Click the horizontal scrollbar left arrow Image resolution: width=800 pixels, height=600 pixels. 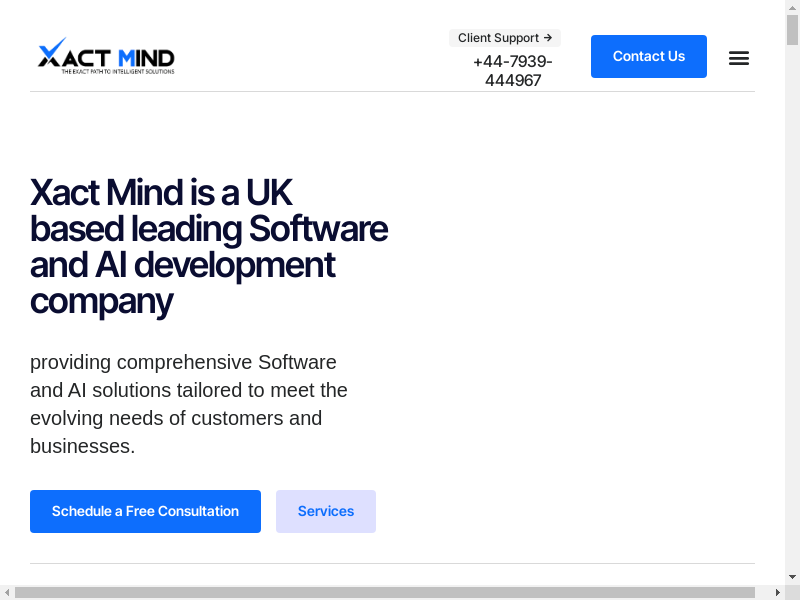7,592
